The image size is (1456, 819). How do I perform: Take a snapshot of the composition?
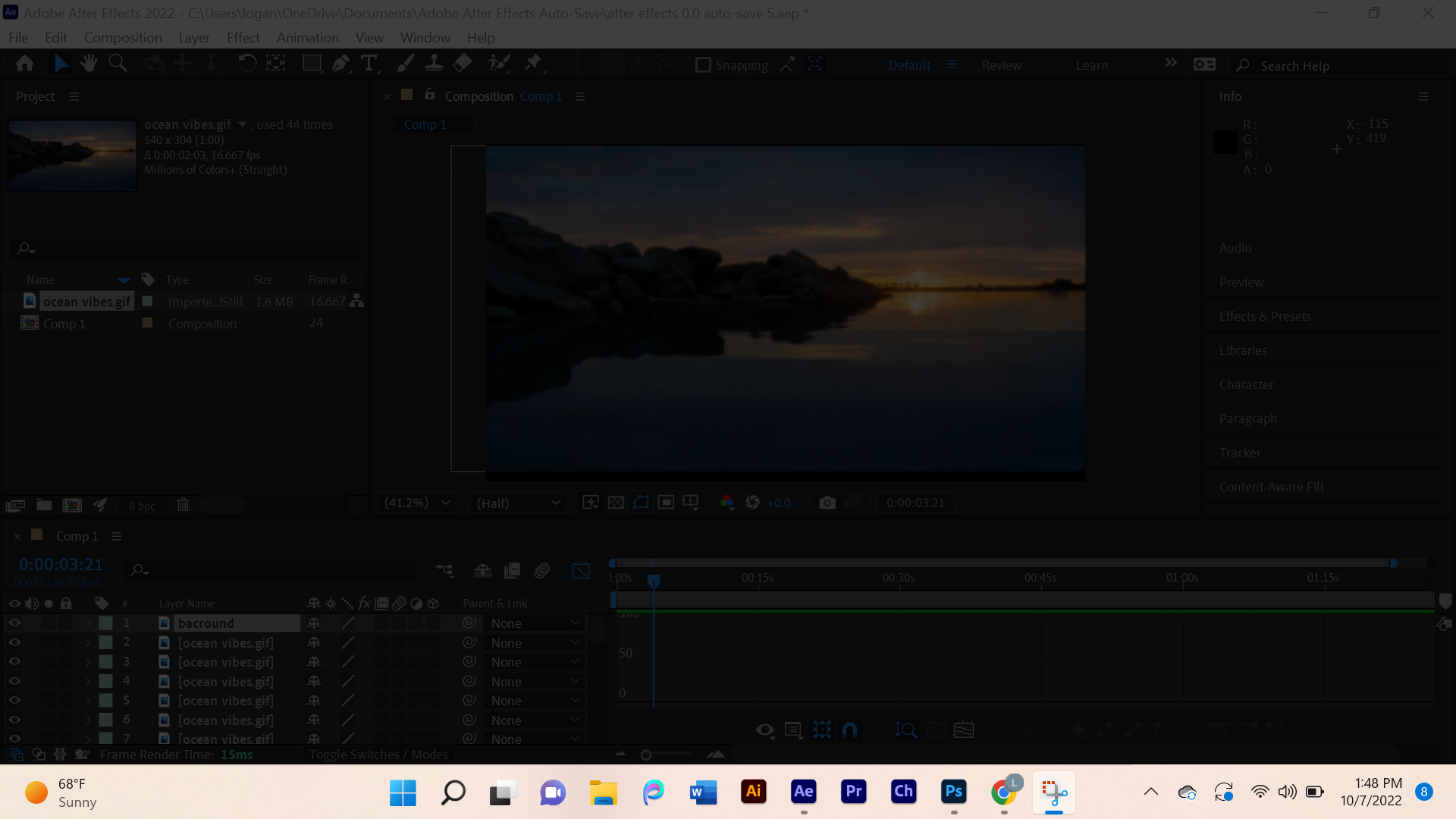(827, 502)
